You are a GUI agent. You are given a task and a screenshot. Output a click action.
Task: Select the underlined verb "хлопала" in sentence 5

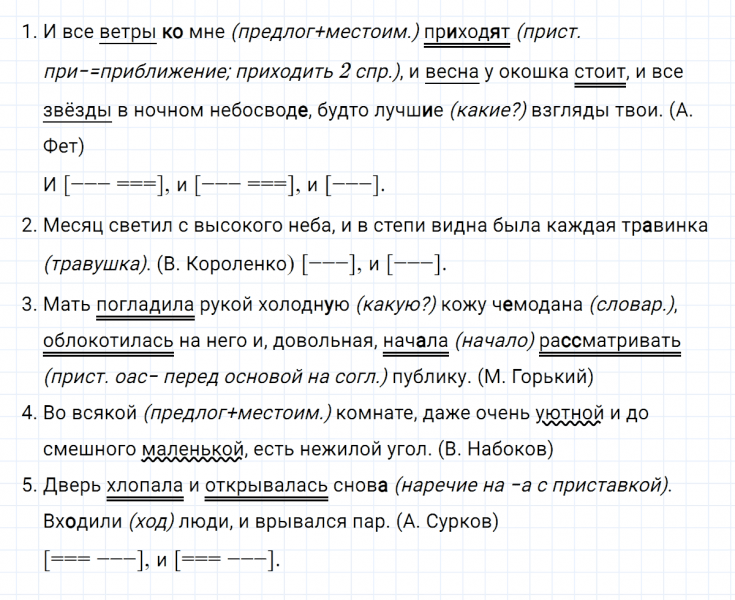tap(144, 484)
